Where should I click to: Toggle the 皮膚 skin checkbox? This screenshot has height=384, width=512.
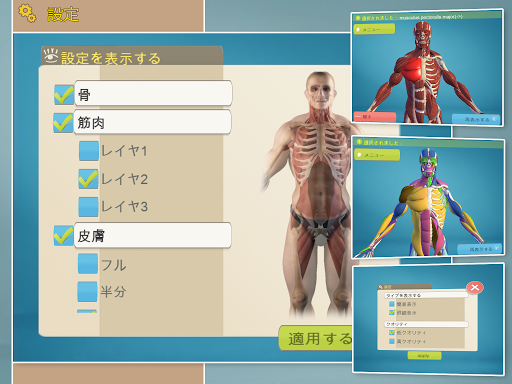pos(64,236)
